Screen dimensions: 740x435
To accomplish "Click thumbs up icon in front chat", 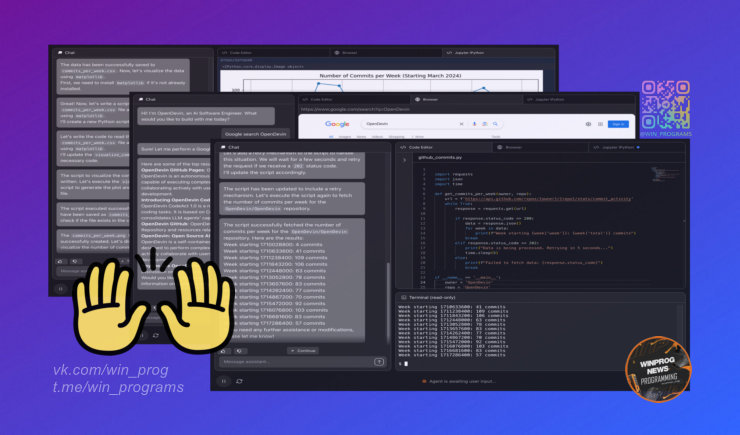I will point(224,351).
